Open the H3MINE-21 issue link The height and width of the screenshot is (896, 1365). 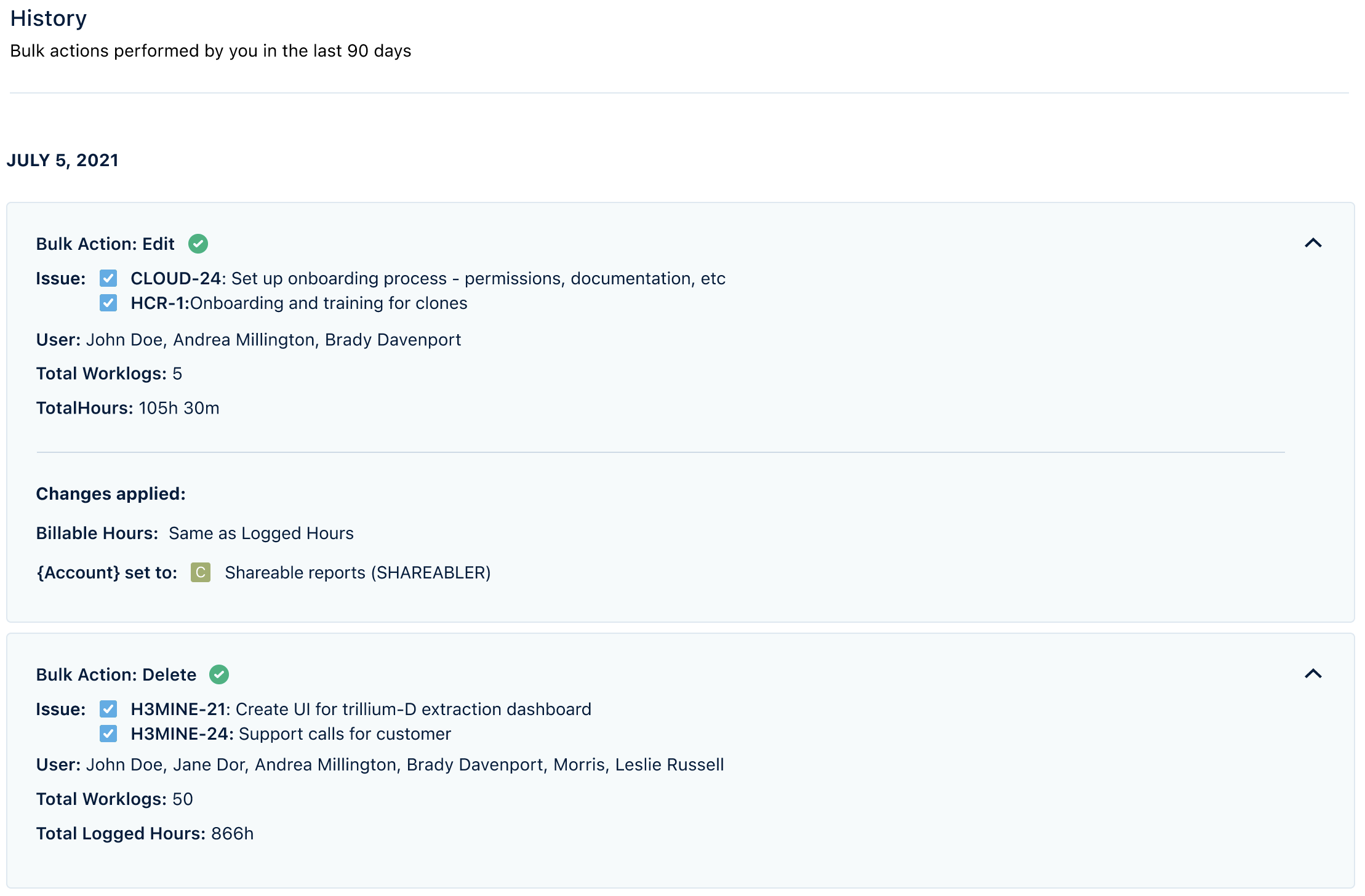pyautogui.click(x=180, y=709)
